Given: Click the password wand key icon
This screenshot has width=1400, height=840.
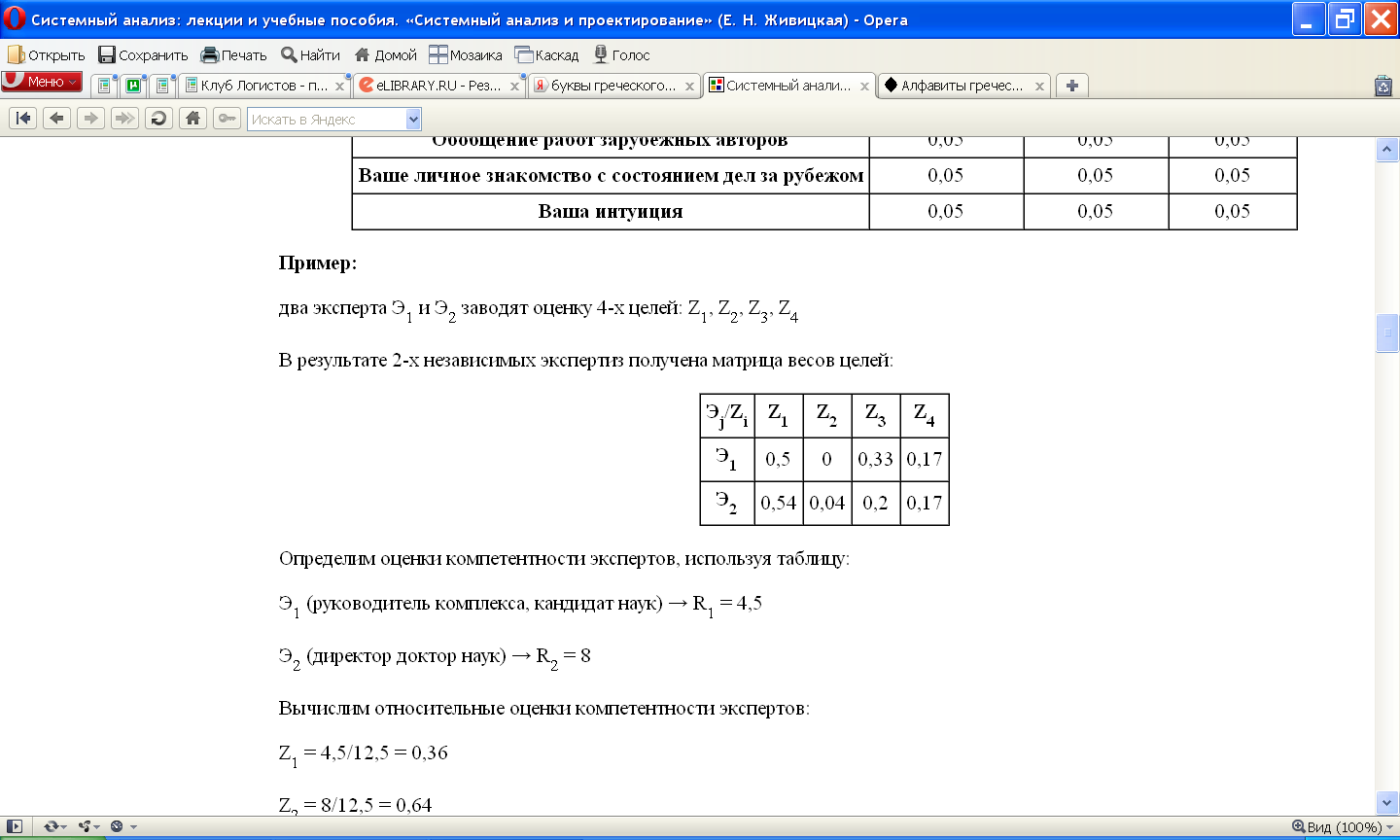Looking at the screenshot, I should click(x=227, y=119).
